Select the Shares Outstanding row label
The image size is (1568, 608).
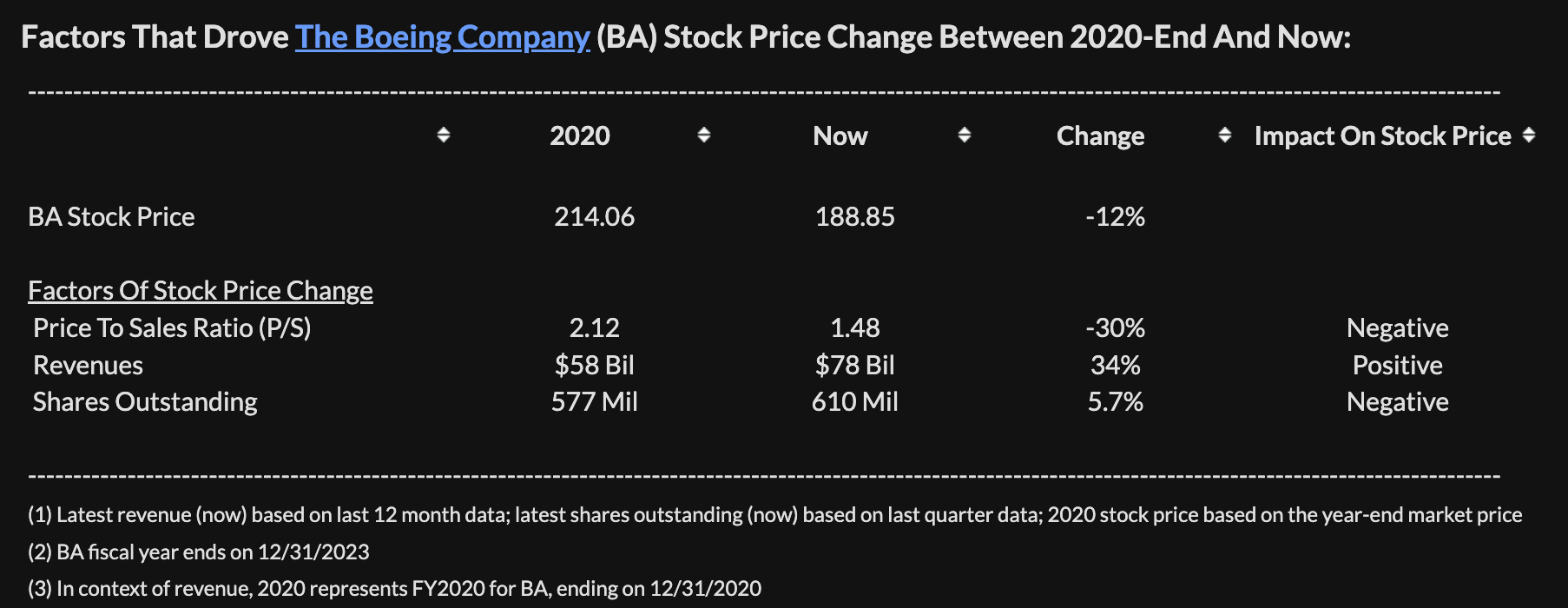coord(145,402)
